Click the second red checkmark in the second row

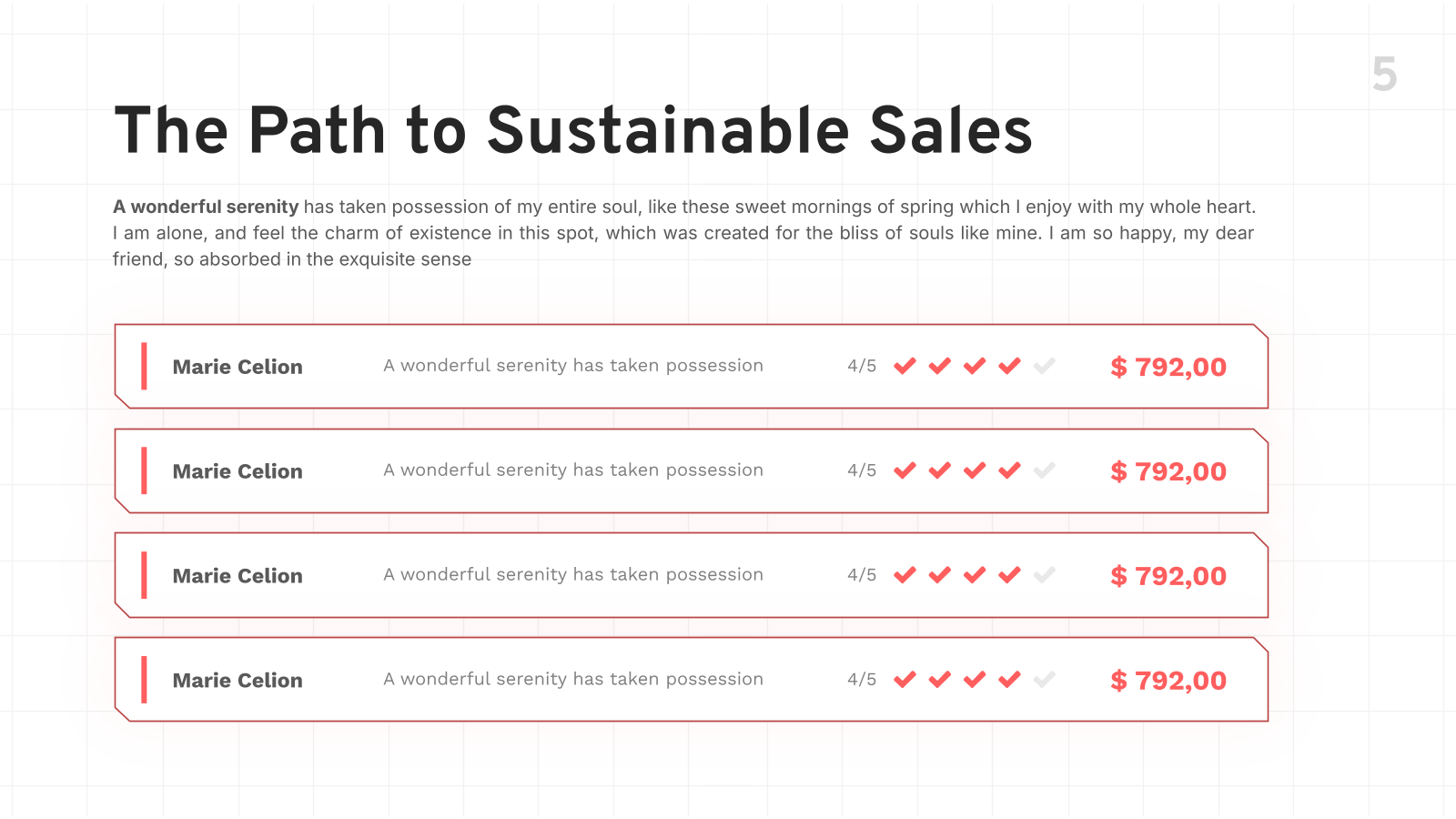click(940, 470)
